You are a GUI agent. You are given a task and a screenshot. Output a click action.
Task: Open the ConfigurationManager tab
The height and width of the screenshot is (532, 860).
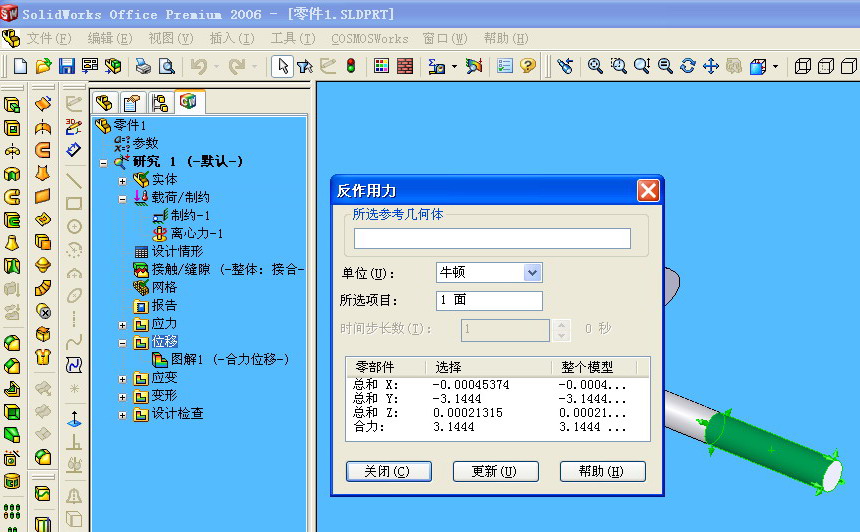point(160,103)
